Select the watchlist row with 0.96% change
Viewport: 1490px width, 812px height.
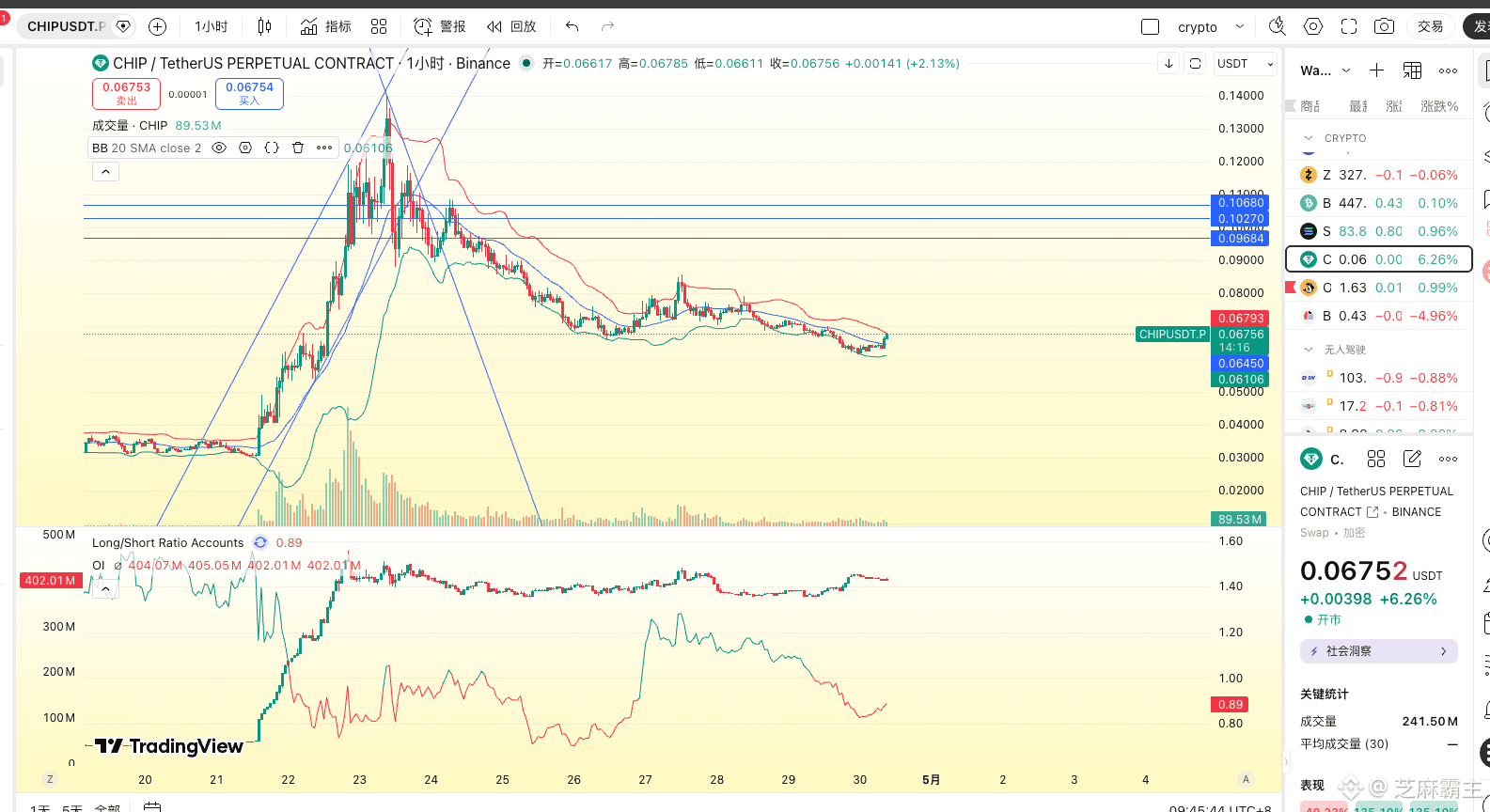(1379, 231)
